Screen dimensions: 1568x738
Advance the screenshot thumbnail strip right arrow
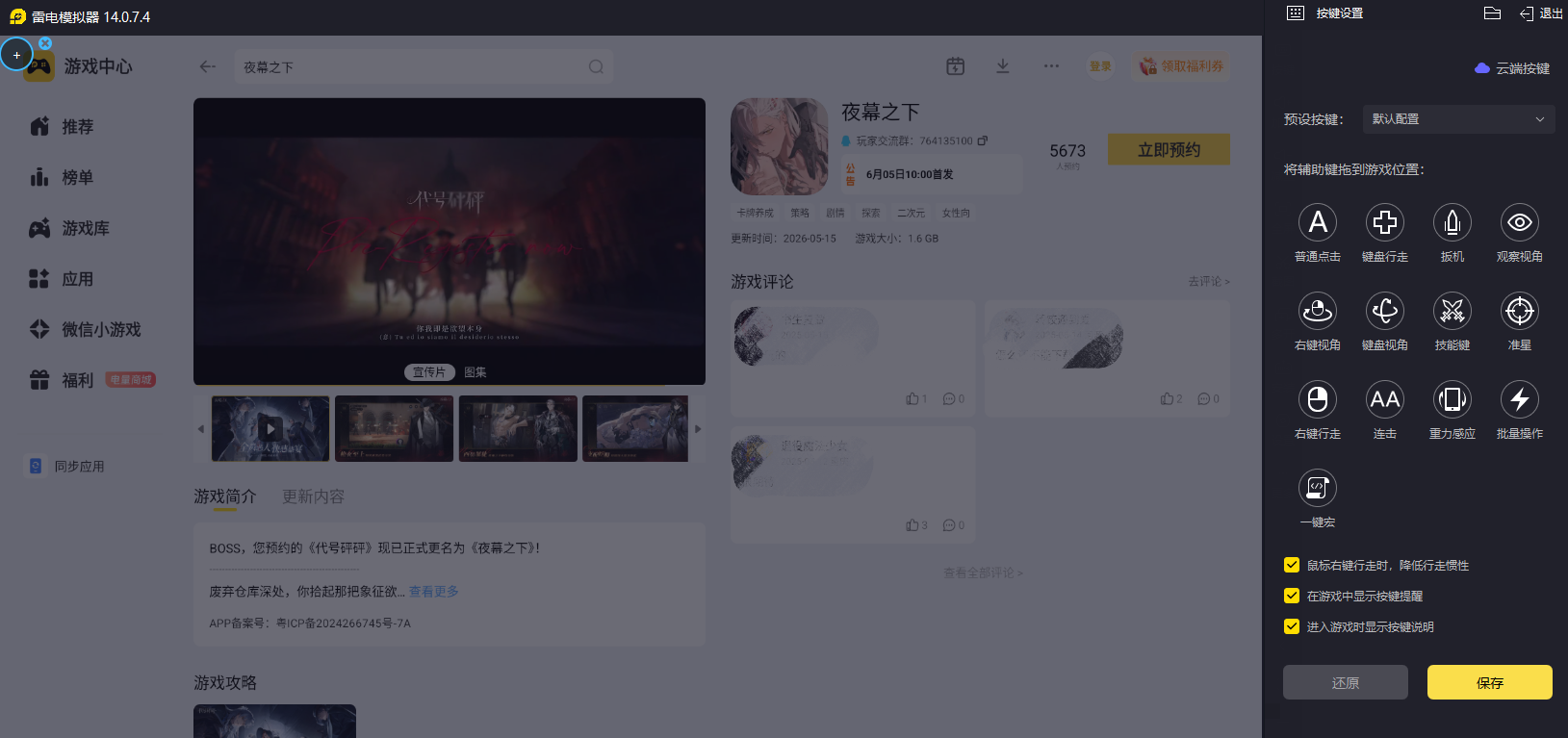(x=698, y=429)
